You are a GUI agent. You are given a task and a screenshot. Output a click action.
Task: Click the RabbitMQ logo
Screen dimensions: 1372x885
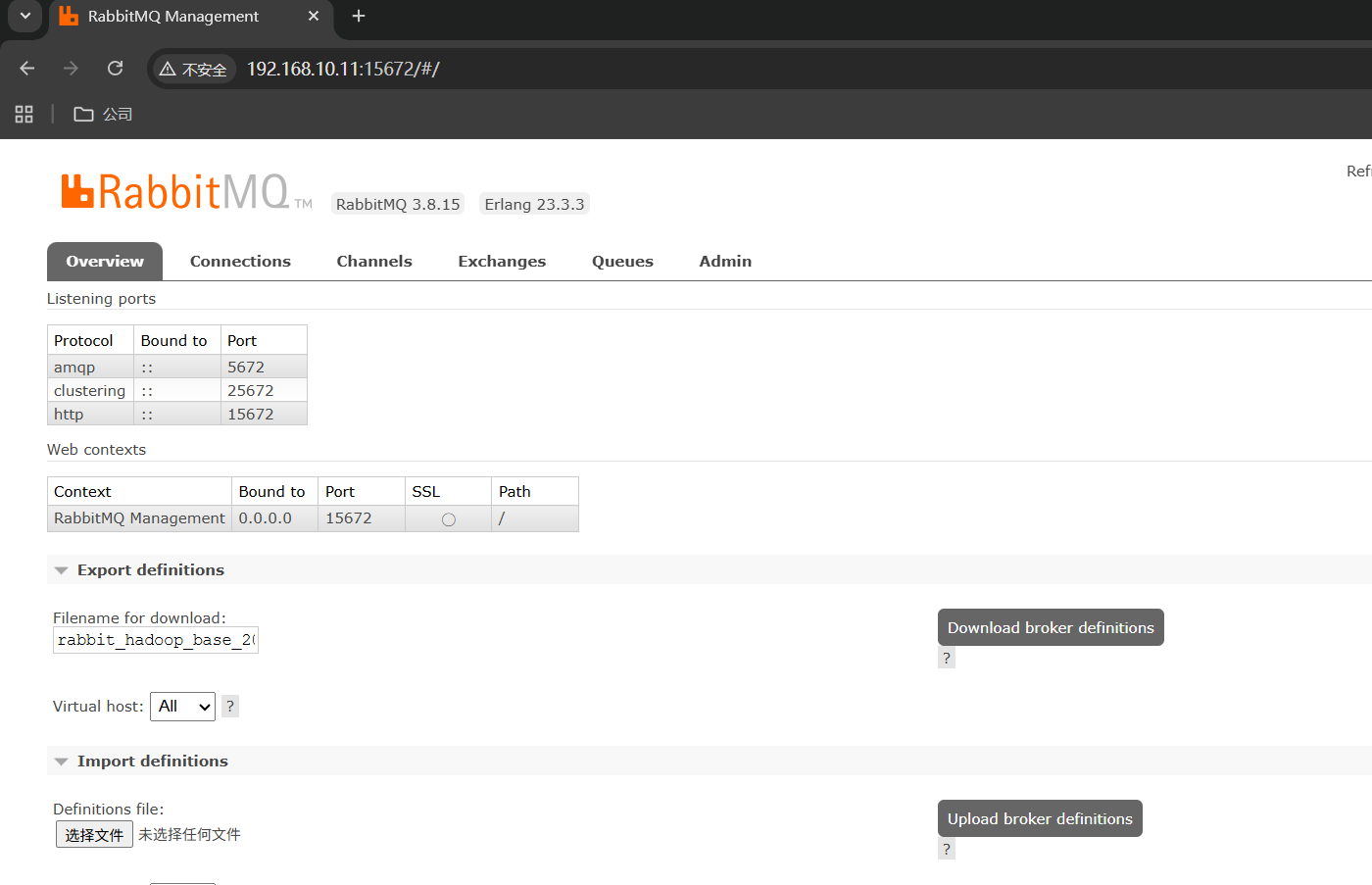(187, 192)
